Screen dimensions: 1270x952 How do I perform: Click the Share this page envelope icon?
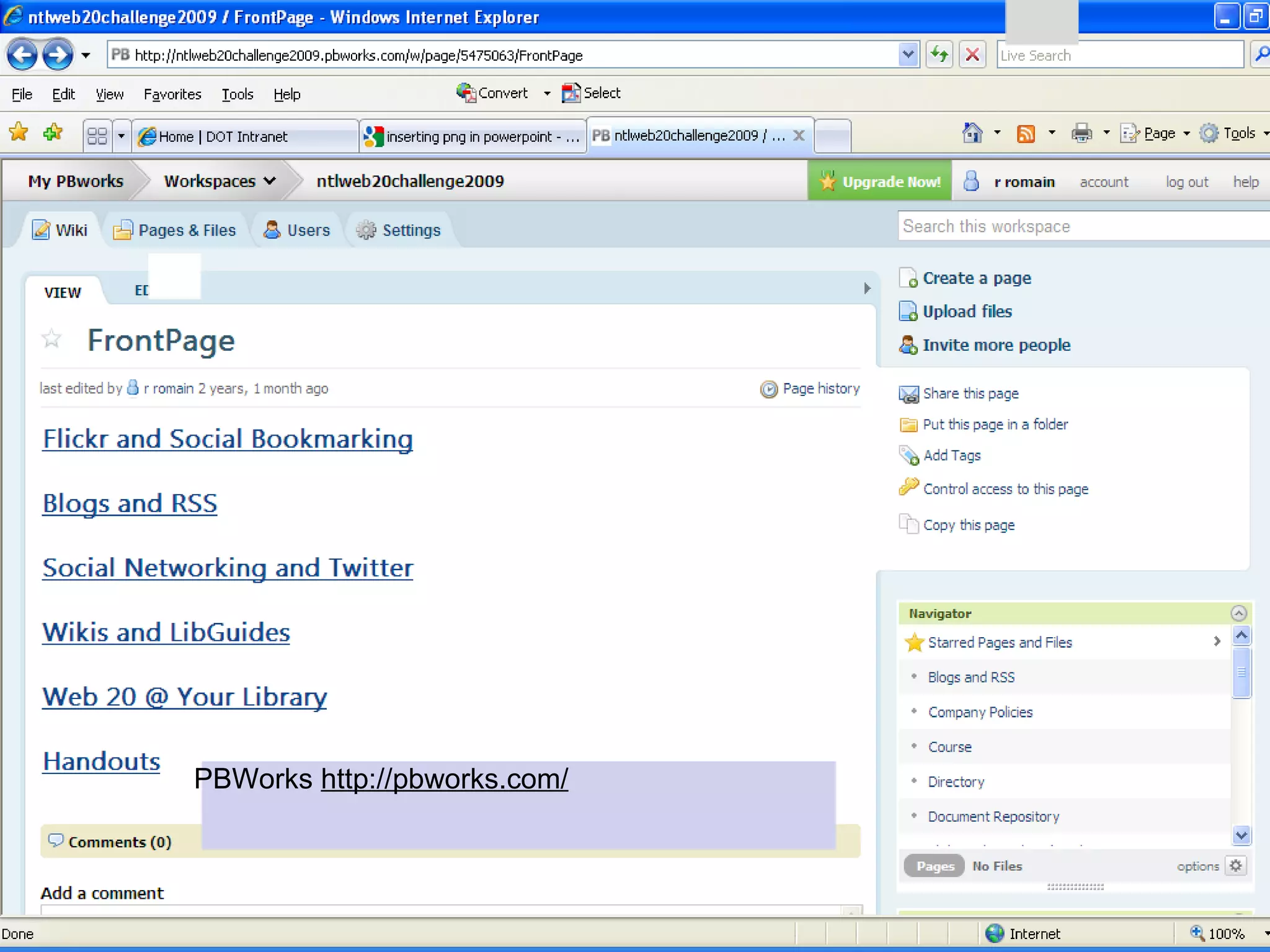click(x=908, y=394)
